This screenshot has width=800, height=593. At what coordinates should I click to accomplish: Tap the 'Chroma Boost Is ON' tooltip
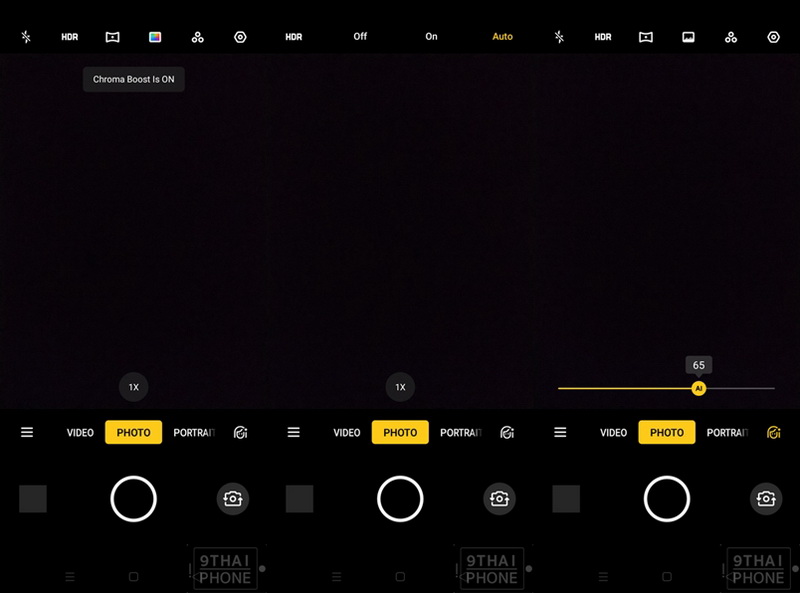[x=134, y=79]
